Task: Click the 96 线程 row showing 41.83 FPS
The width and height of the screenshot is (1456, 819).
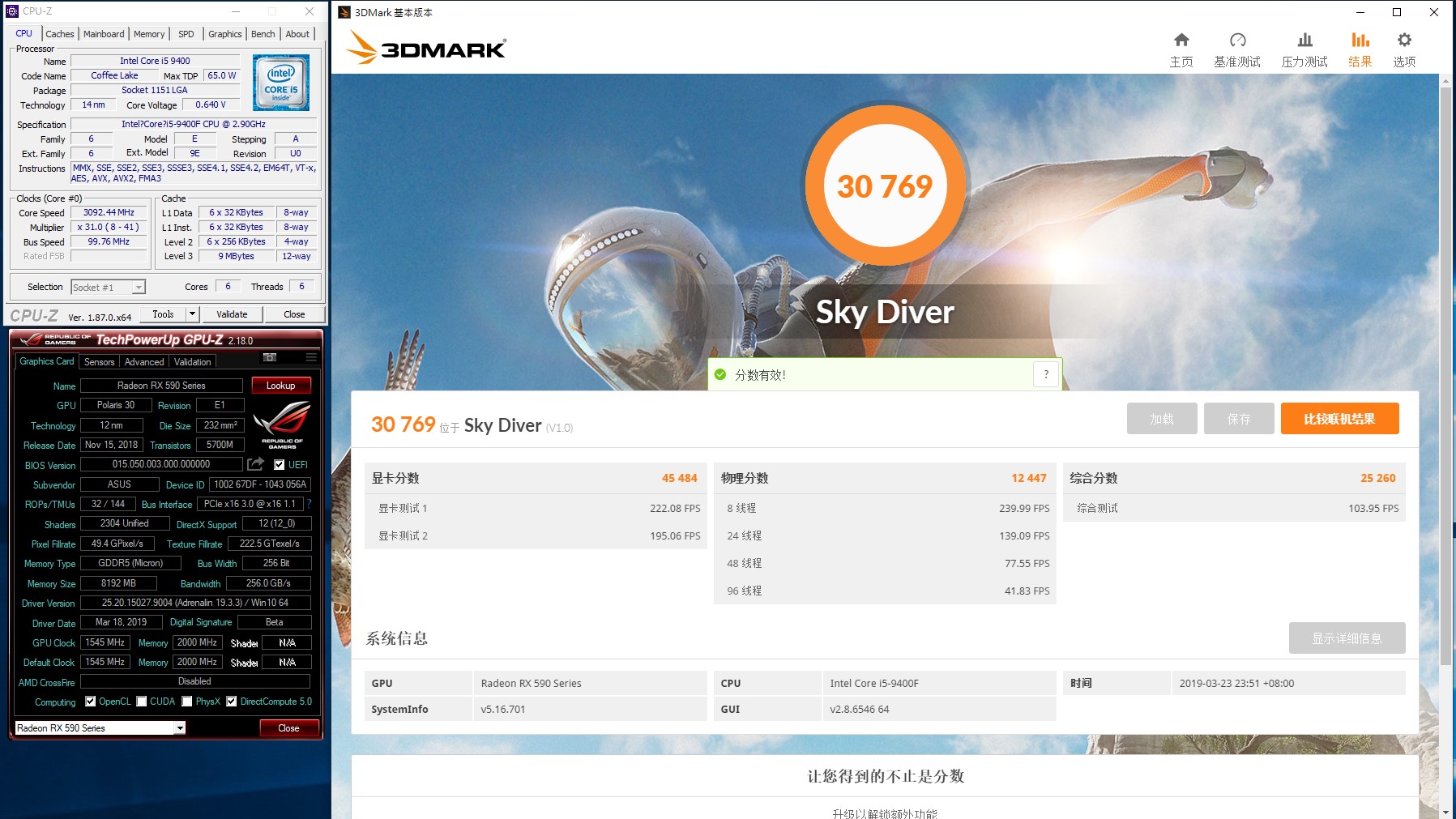Action: pos(886,591)
